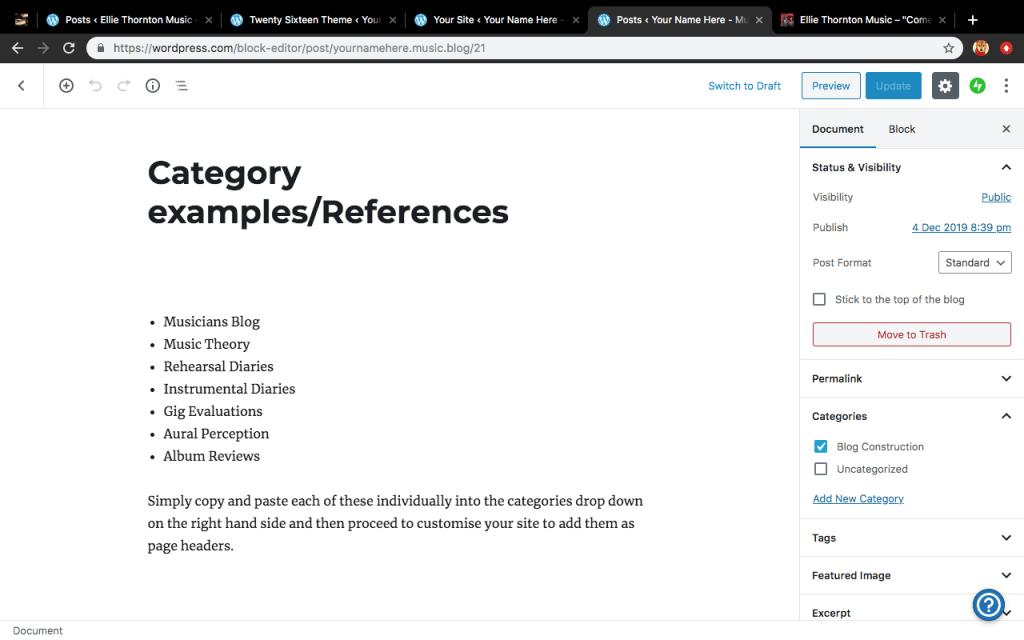Open the three-dot more options menu
This screenshot has width=1024, height=640.
[1006, 86]
